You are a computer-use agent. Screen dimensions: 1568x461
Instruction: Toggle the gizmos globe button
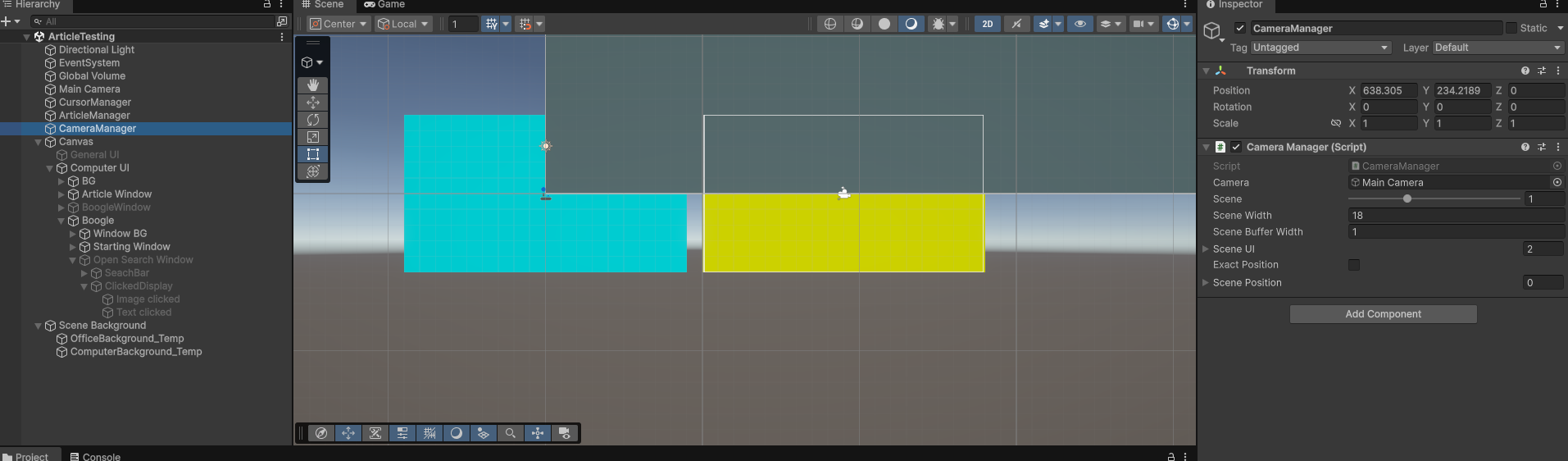tap(1173, 24)
